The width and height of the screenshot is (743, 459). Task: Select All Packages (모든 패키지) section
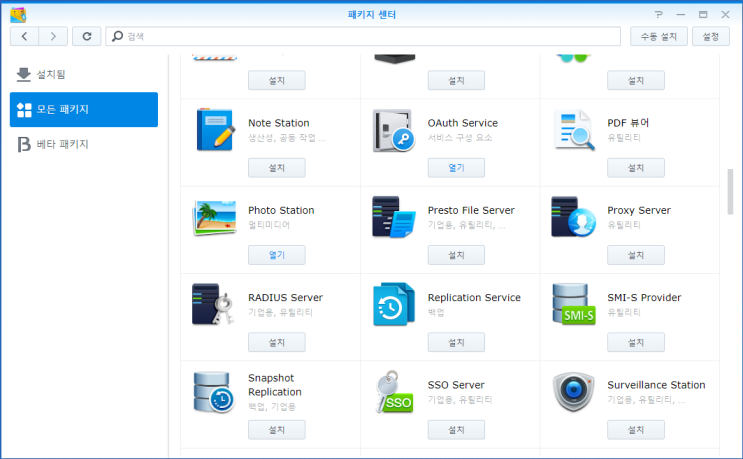84,109
